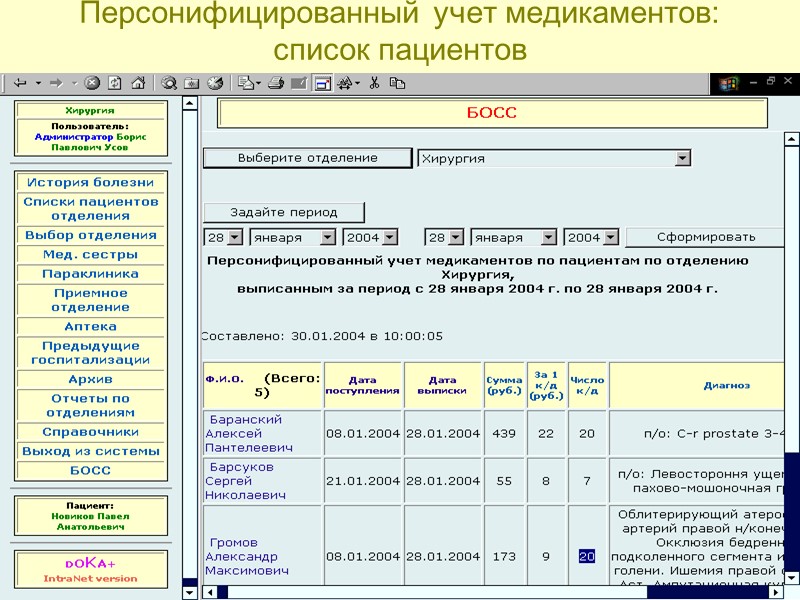Click the sidebar frame scroll-down arrow
Screen dimensions: 800x600
tap(190, 592)
